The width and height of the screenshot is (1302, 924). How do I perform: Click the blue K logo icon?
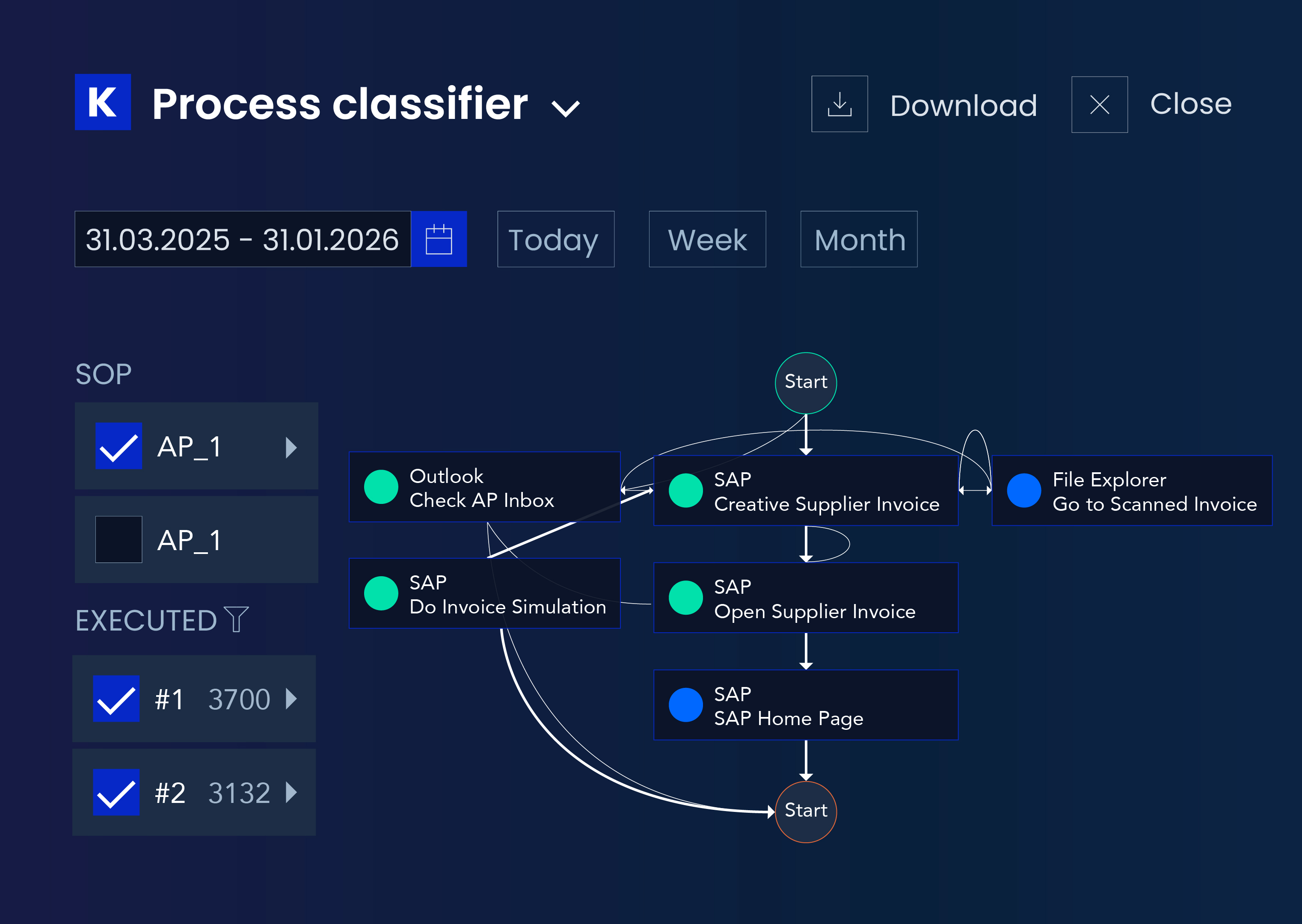(103, 102)
